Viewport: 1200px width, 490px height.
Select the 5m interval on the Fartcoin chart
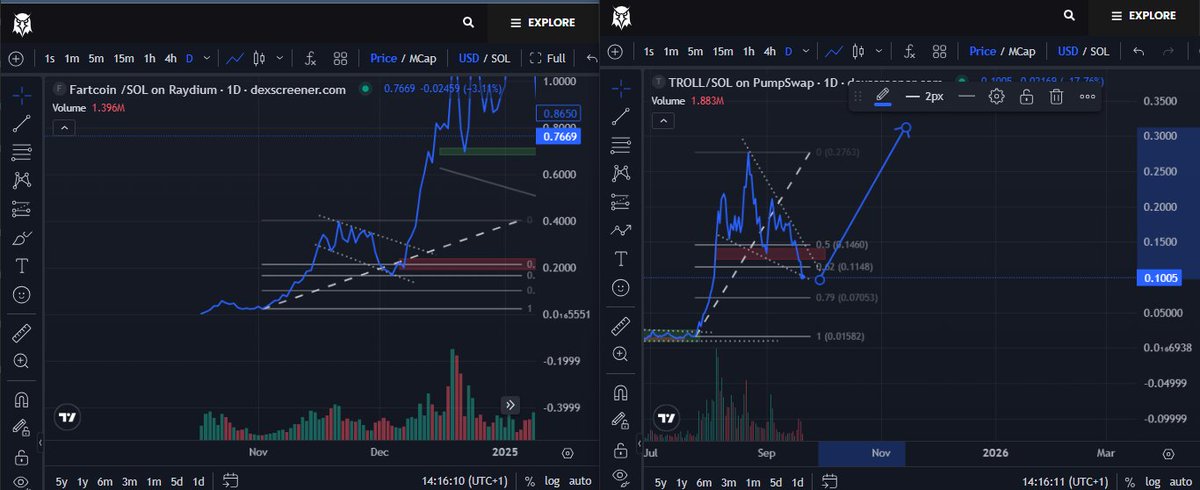(x=98, y=58)
